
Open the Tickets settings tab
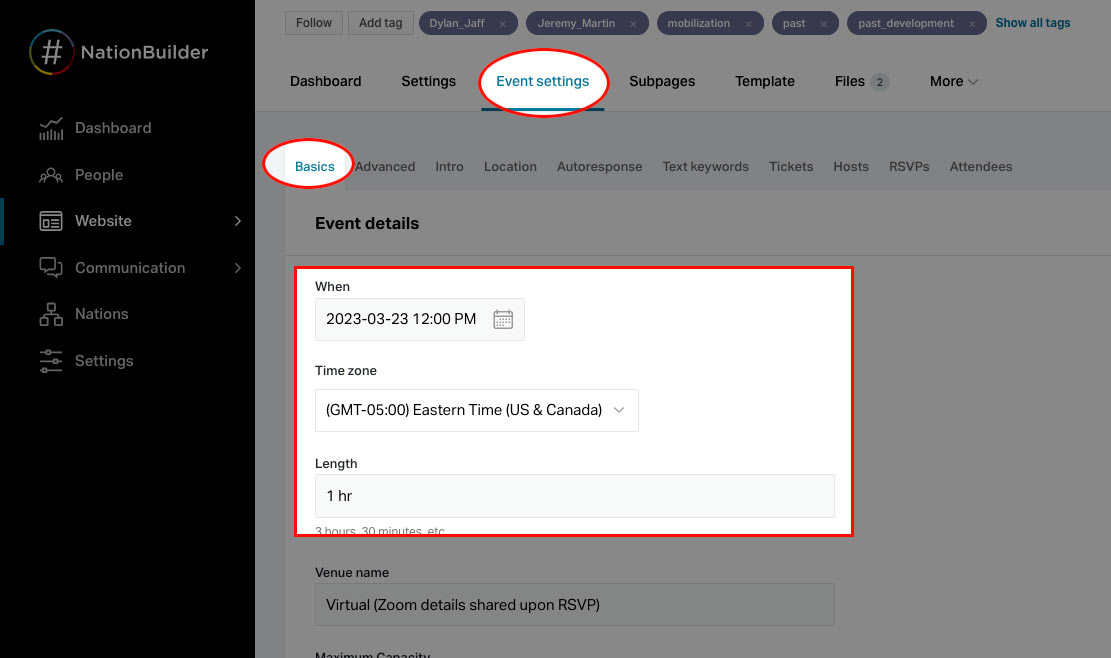(x=791, y=166)
